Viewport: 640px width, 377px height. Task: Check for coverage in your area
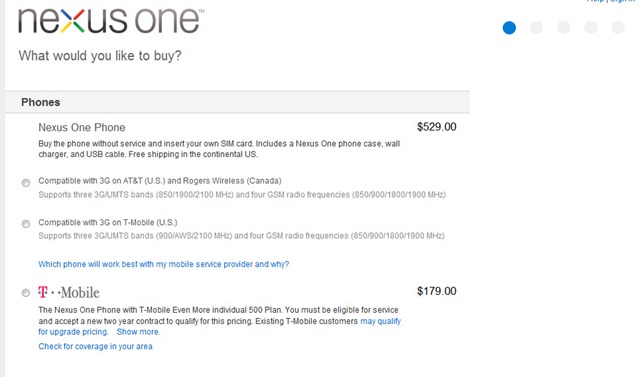(96, 346)
